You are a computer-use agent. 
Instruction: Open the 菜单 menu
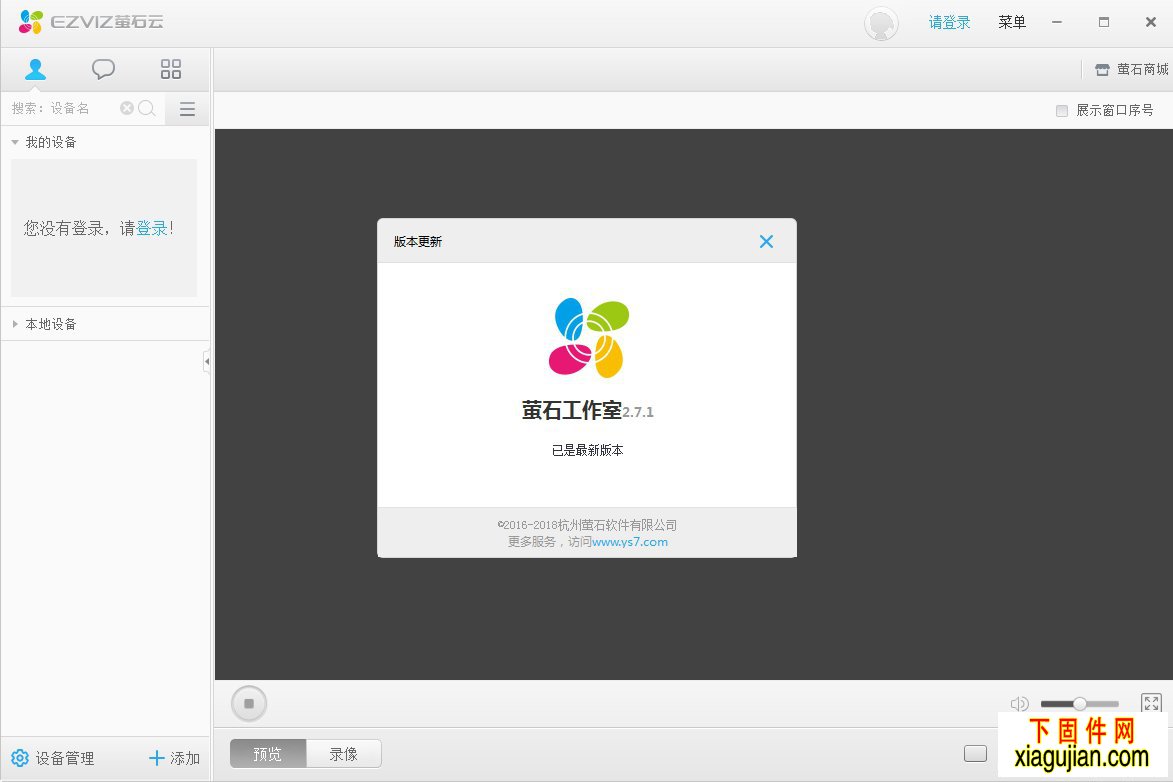(x=1011, y=22)
